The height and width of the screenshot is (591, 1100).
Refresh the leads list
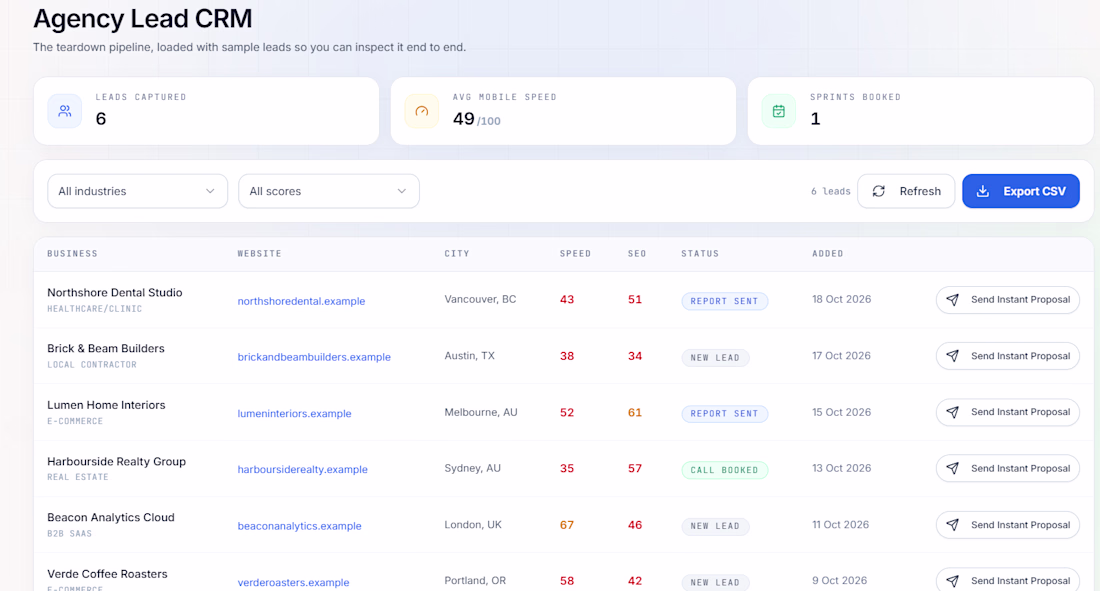click(906, 191)
